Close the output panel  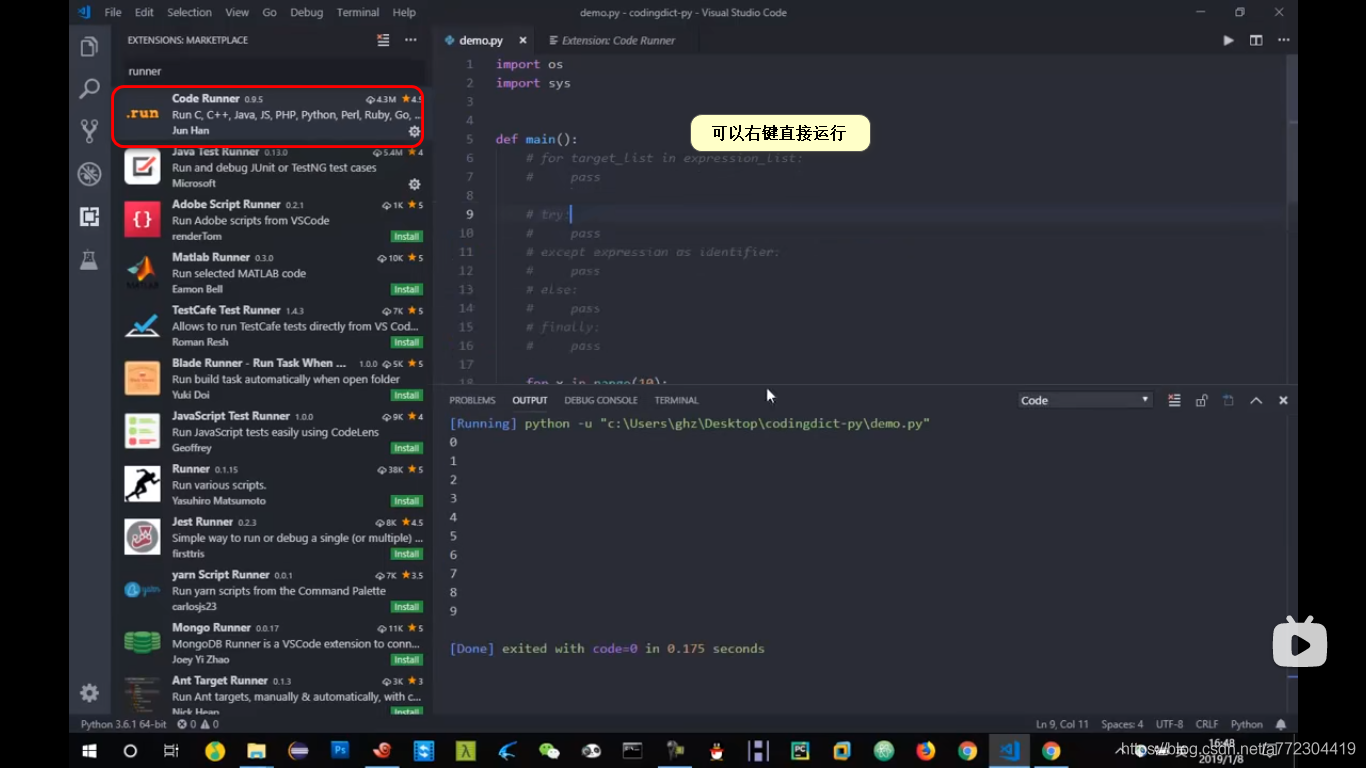[x=1283, y=400]
